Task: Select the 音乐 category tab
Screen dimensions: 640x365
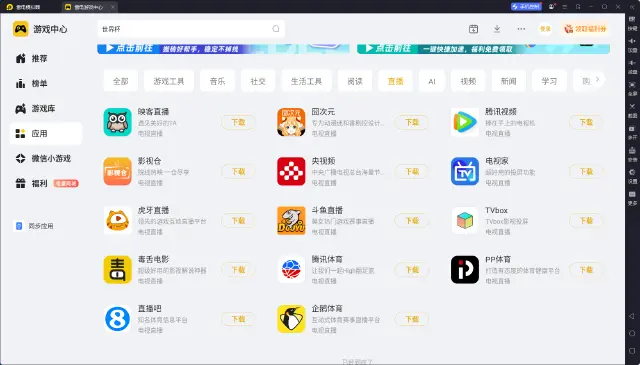Action: coord(217,81)
